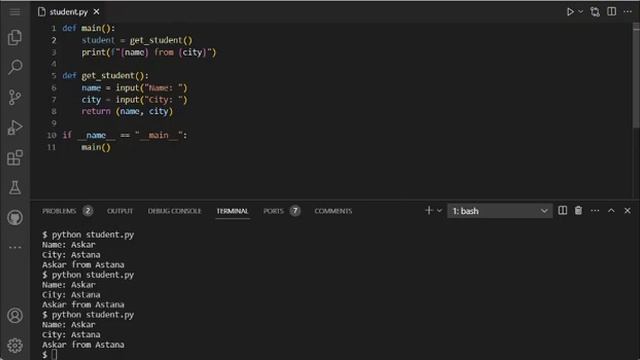Kill the terminal with the trash icon
The width and height of the screenshot is (640, 360).
click(x=578, y=211)
